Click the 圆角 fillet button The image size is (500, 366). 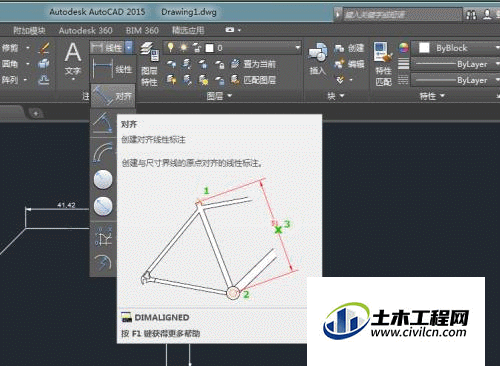coord(10,64)
